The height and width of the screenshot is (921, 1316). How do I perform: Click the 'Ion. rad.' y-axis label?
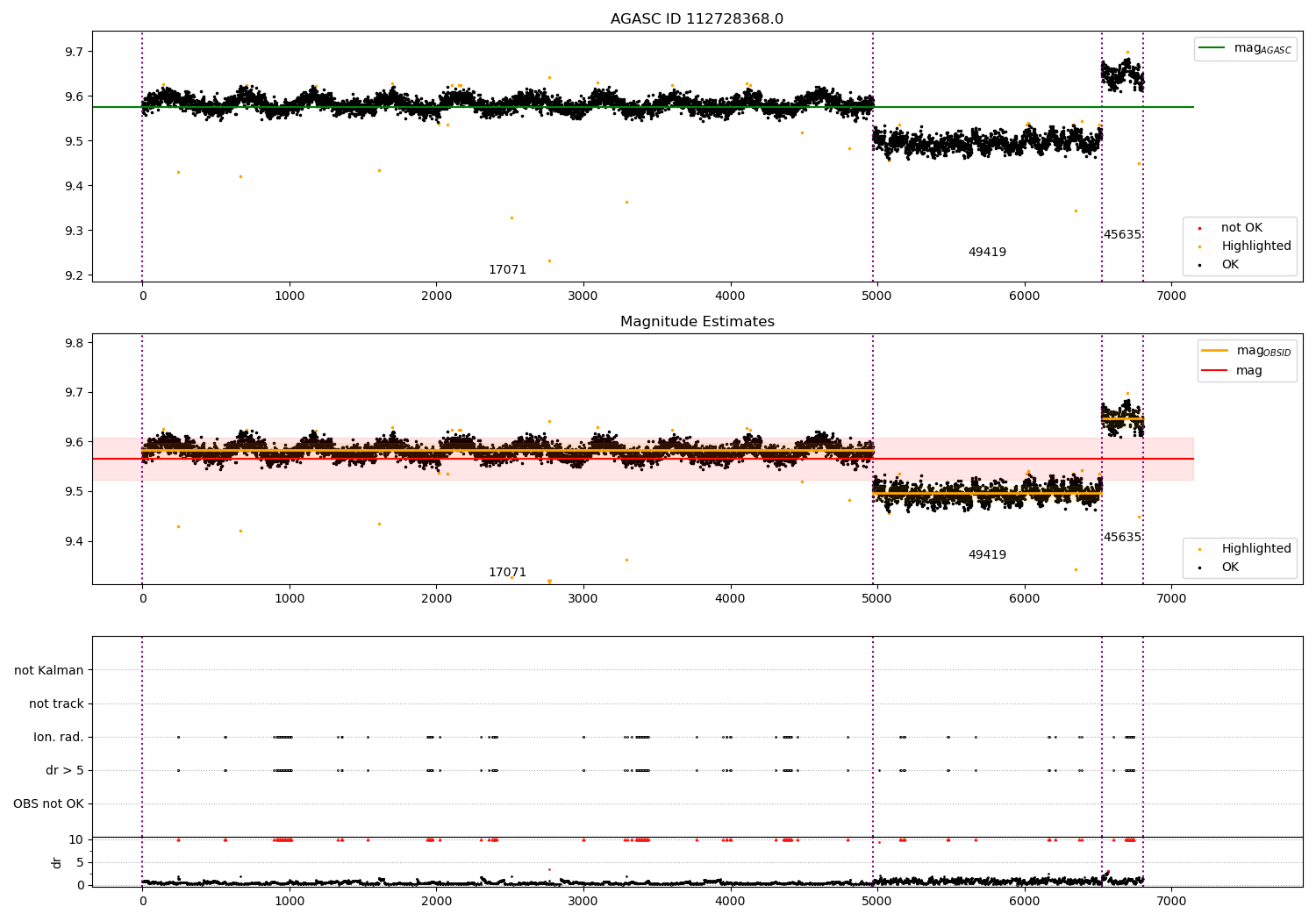coord(59,738)
